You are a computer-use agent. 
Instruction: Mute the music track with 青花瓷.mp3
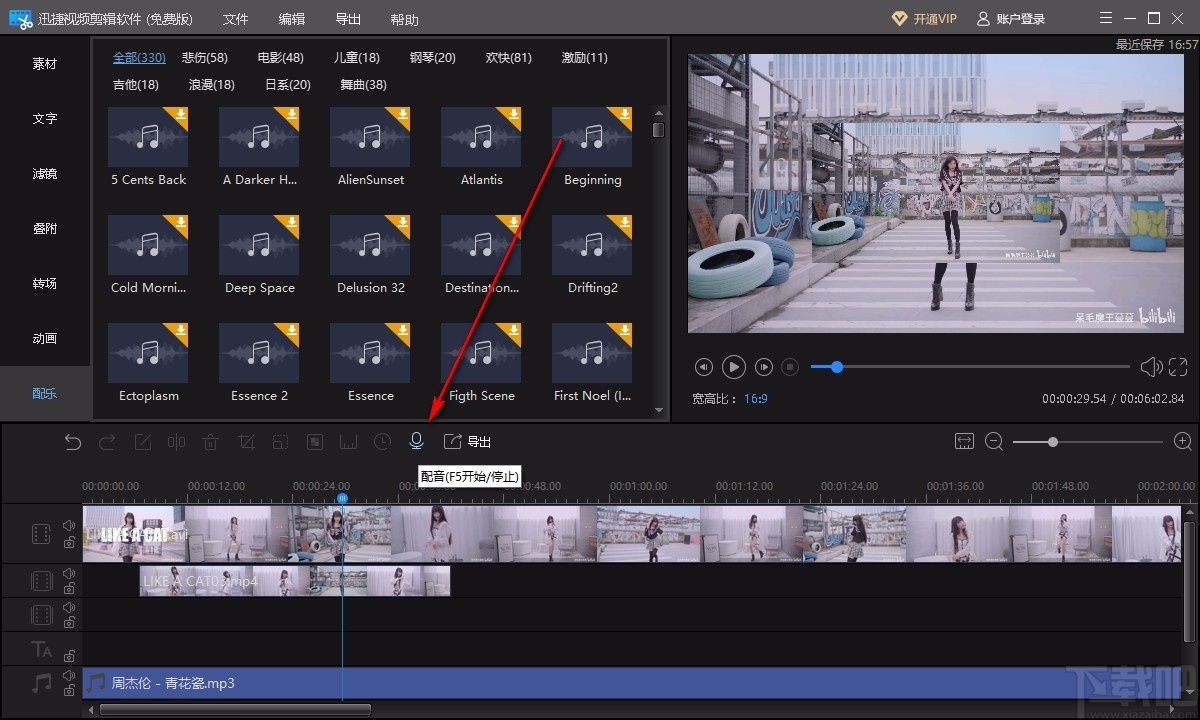click(69, 675)
